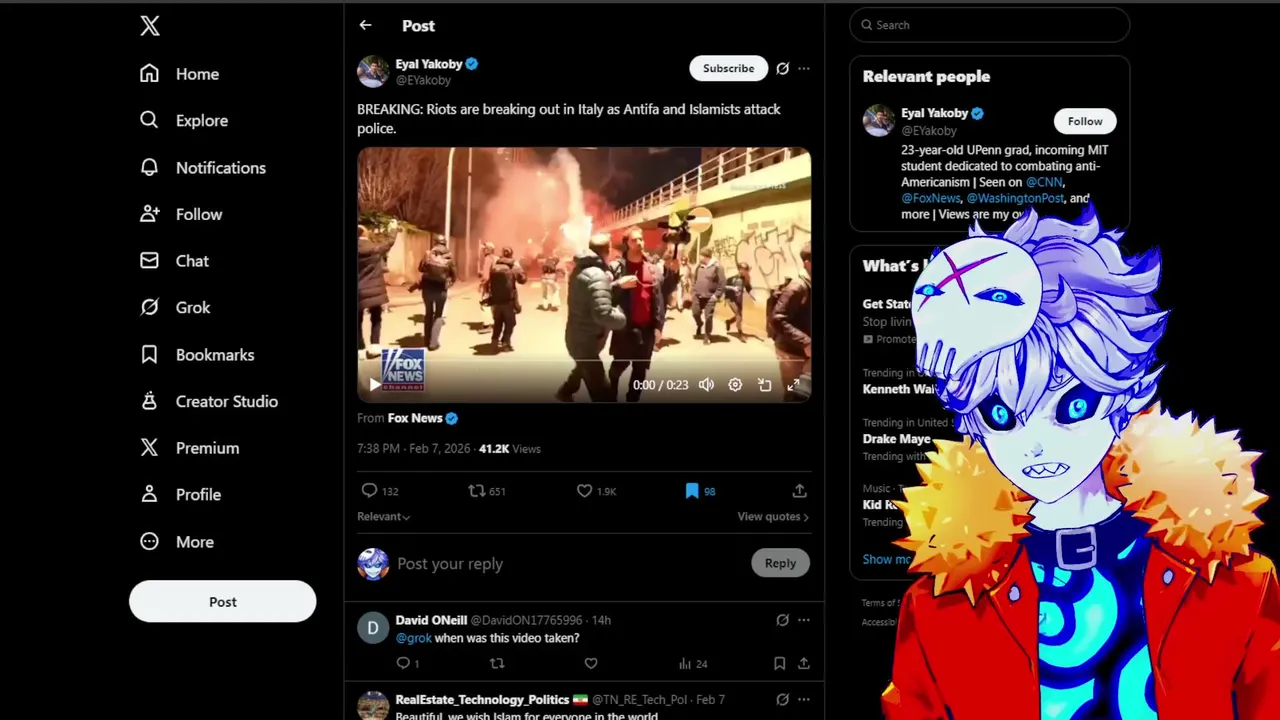Open the Home page
1280x720 pixels.
pyautogui.click(x=179, y=74)
